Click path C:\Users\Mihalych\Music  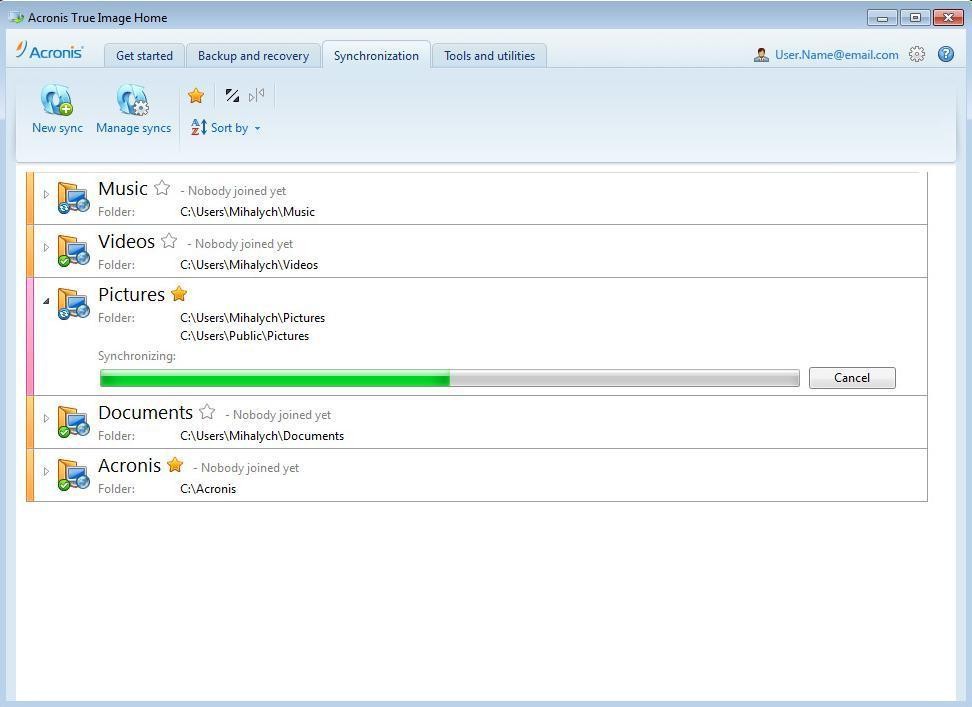[x=247, y=212]
